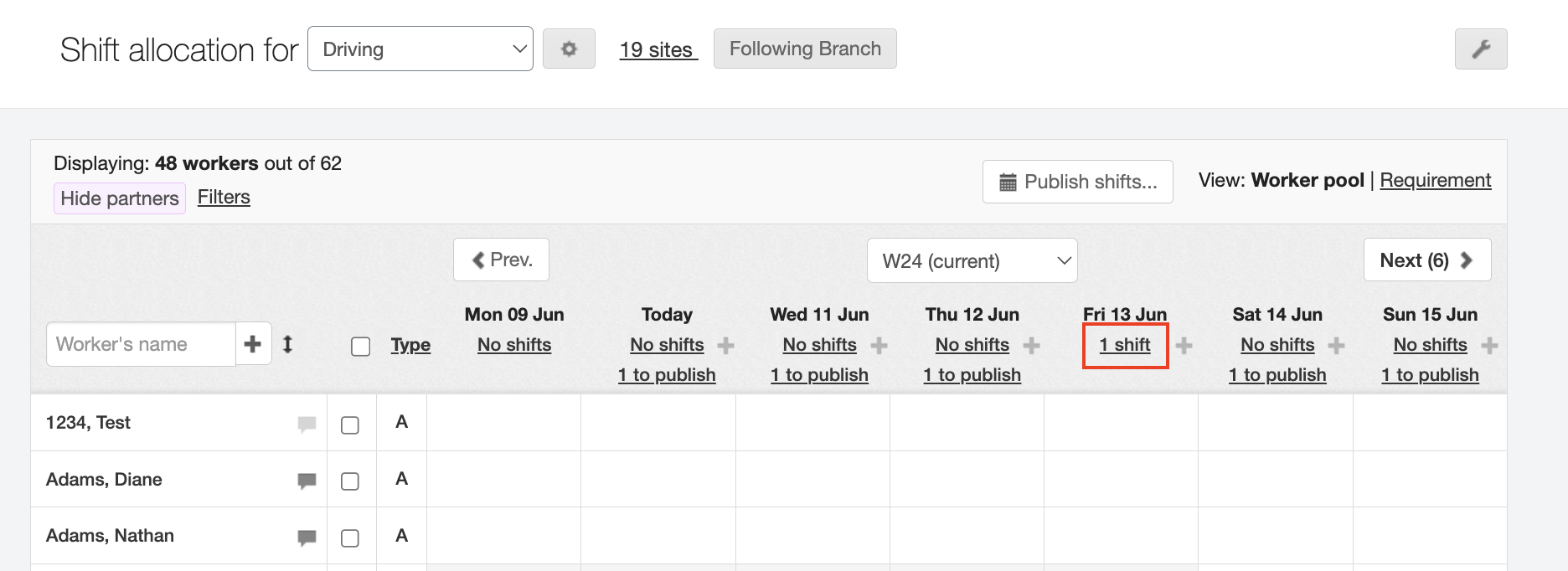Add a shift on Today column plus
This screenshot has width=1568, height=571.
point(726,345)
